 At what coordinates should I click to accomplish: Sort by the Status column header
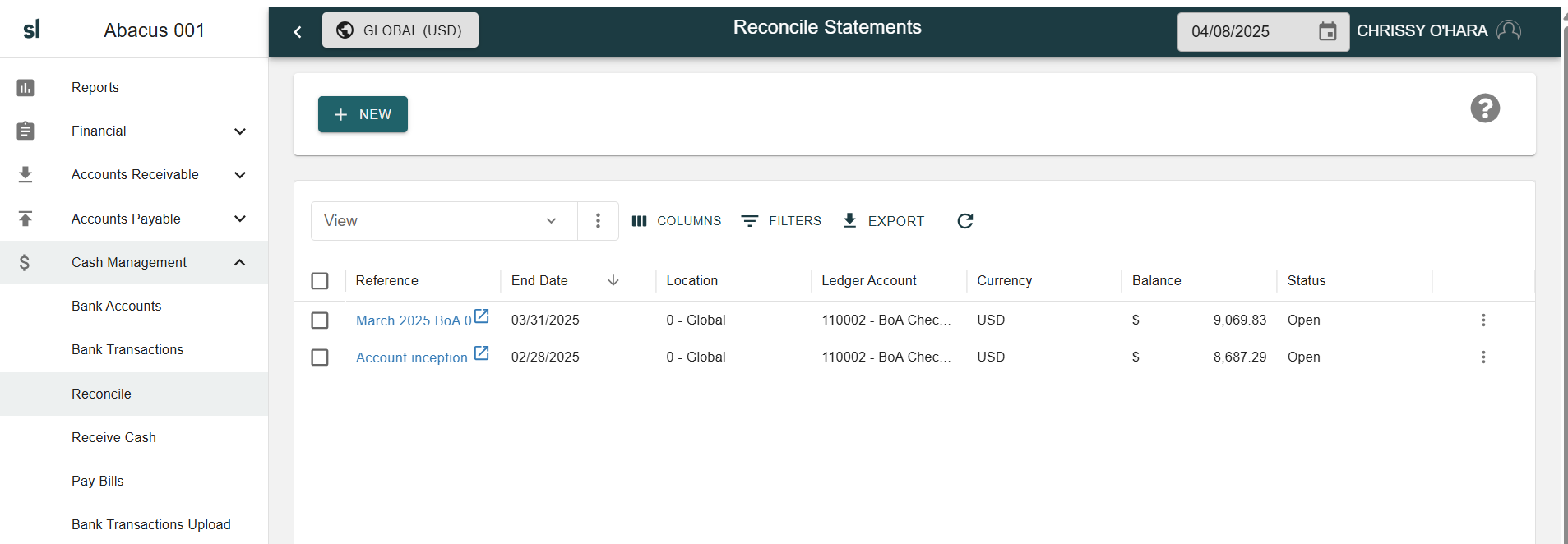pos(1306,280)
